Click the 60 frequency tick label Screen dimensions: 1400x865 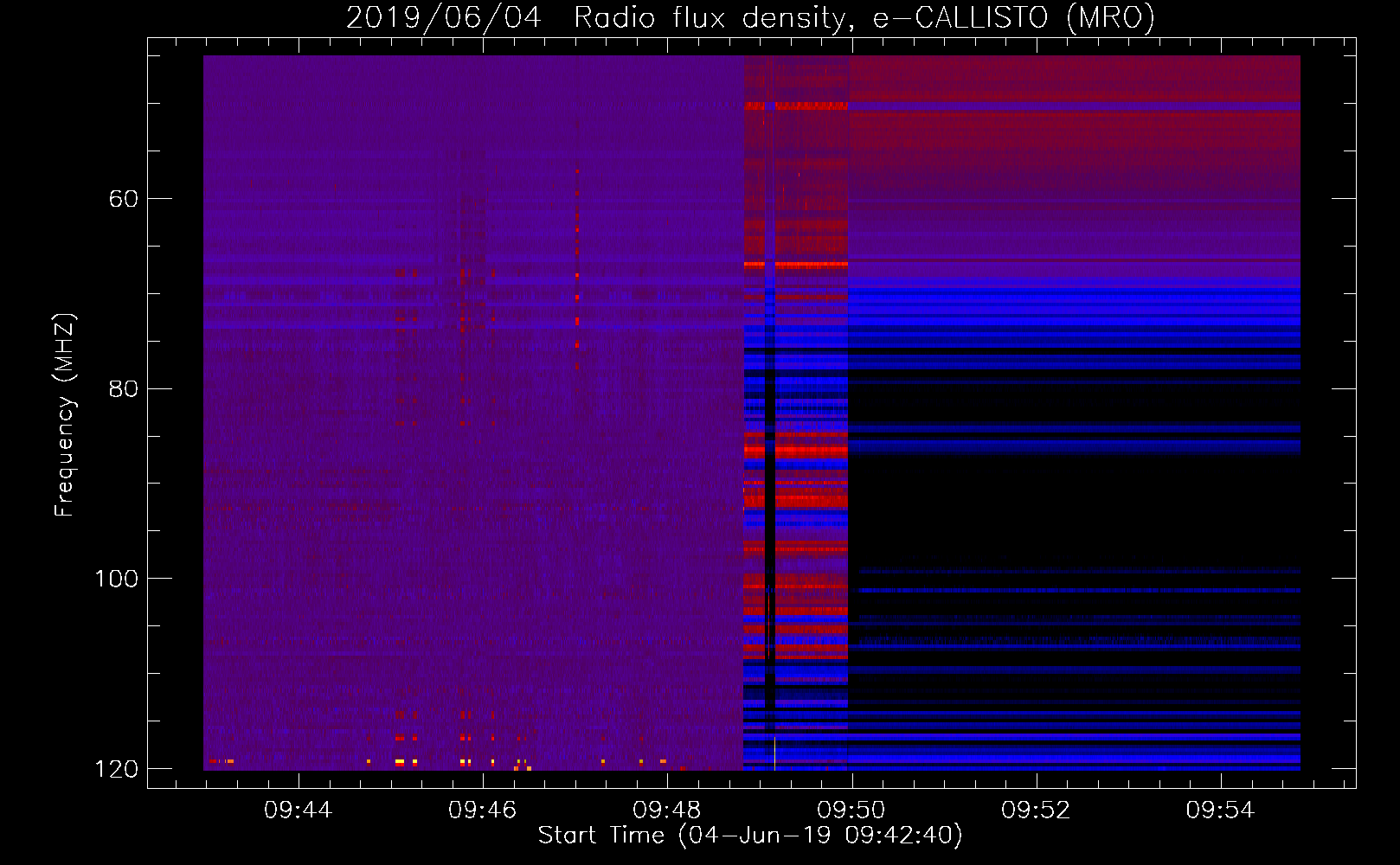[x=123, y=199]
